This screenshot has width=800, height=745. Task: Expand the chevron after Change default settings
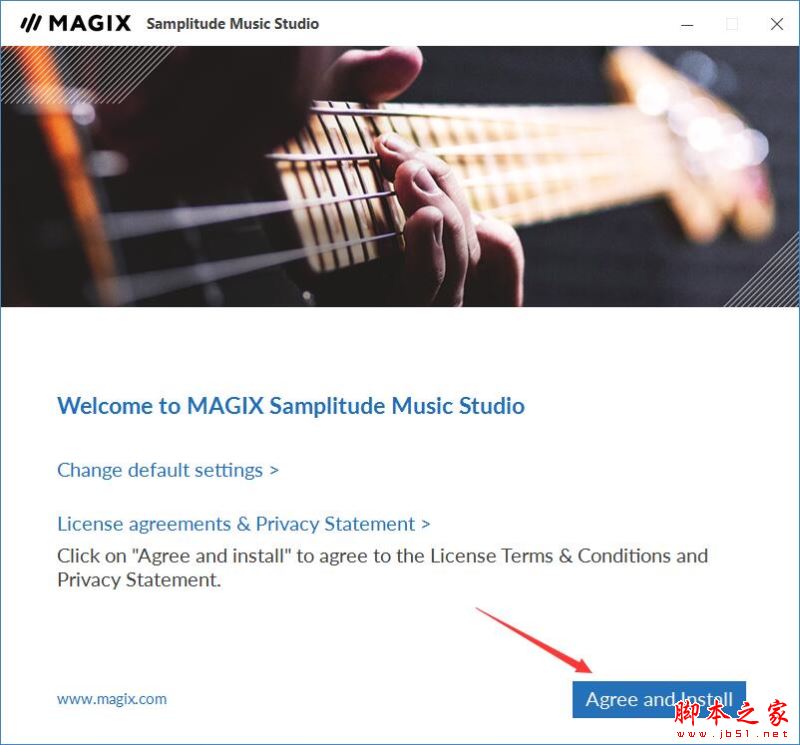(274, 470)
